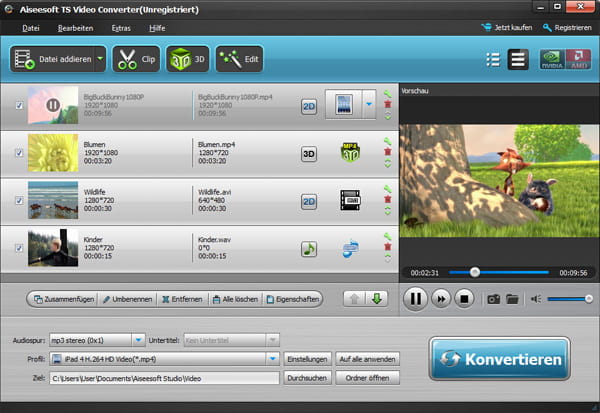Expand the Audiospur dropdown

point(138,340)
